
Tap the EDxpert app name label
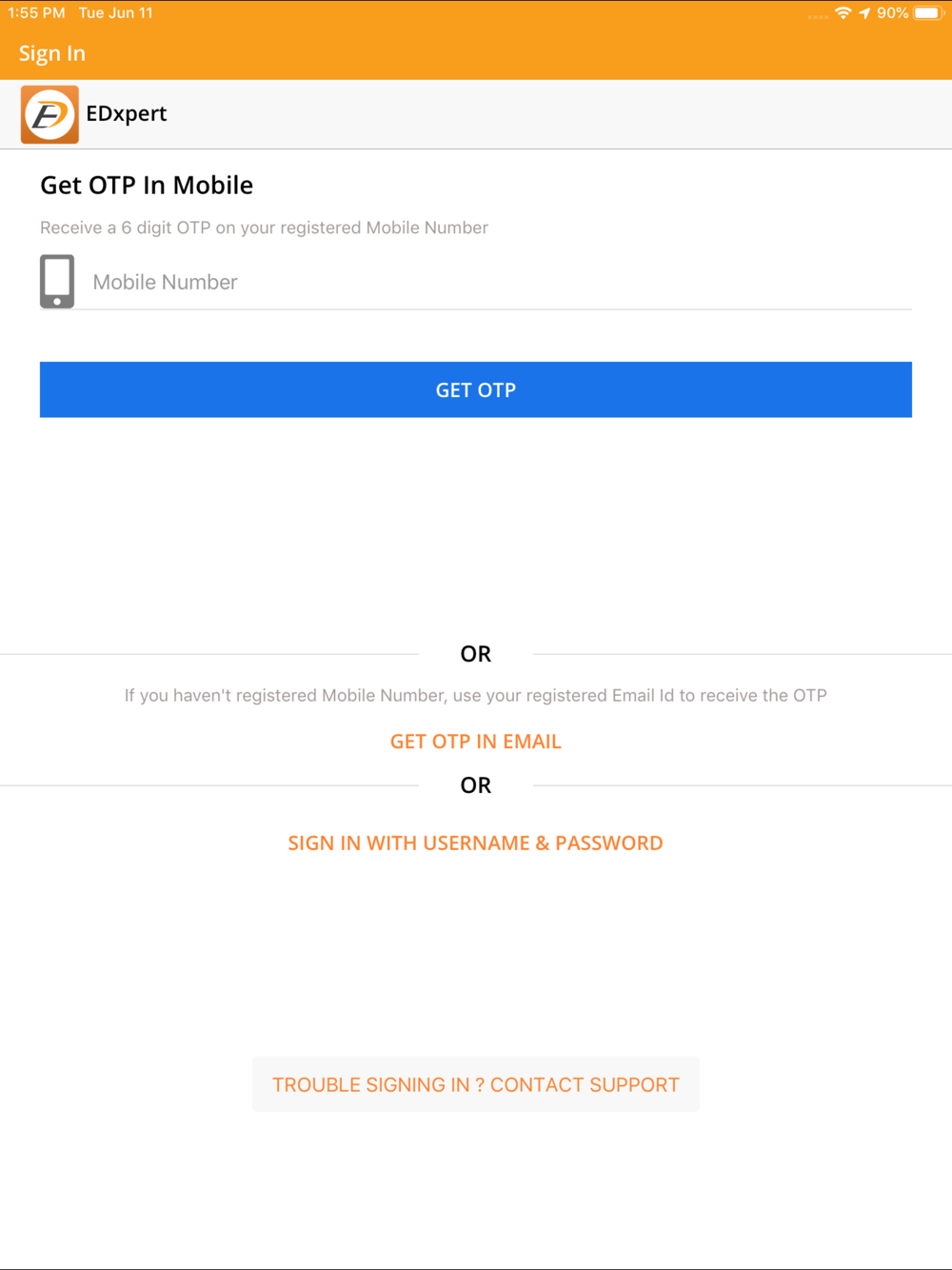tap(127, 113)
